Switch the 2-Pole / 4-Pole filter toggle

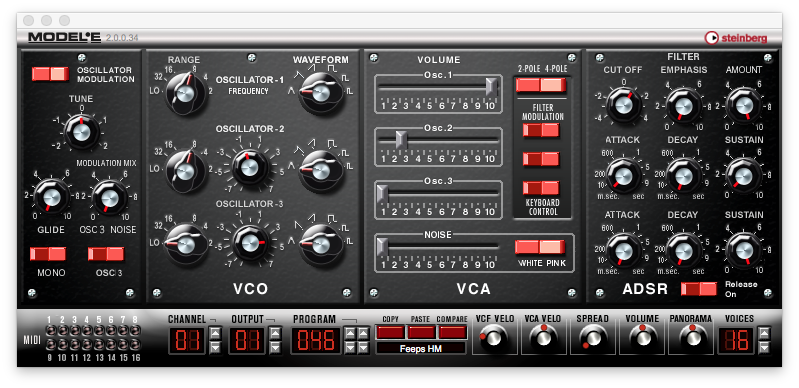(541, 85)
